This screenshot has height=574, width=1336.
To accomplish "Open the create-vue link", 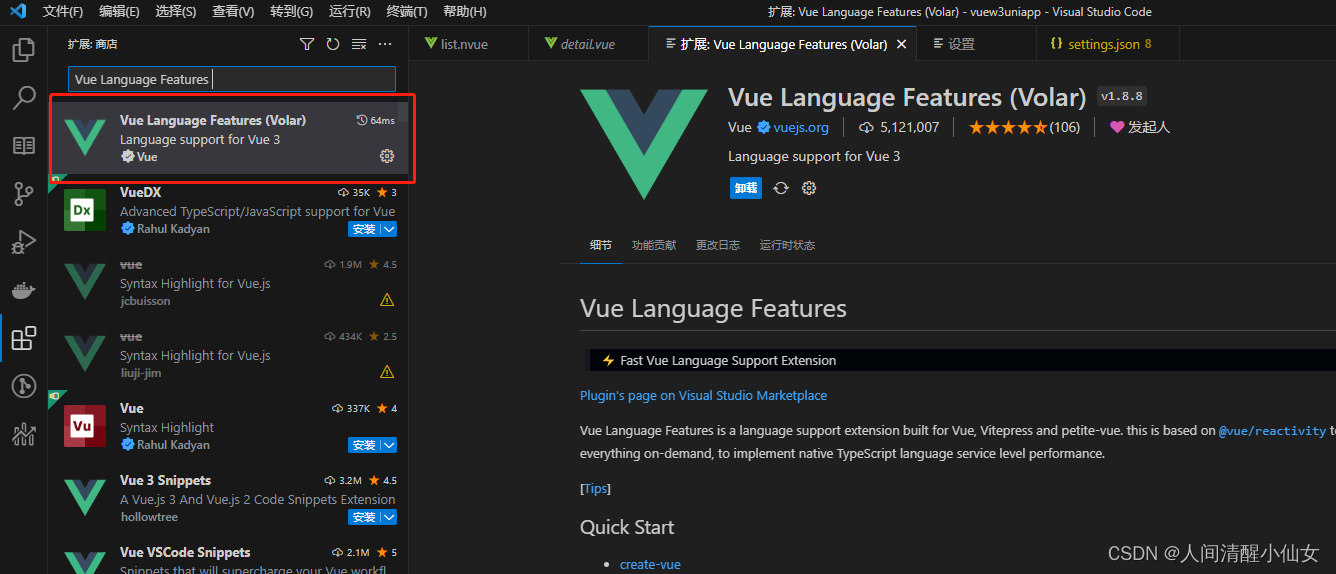I will (650, 564).
